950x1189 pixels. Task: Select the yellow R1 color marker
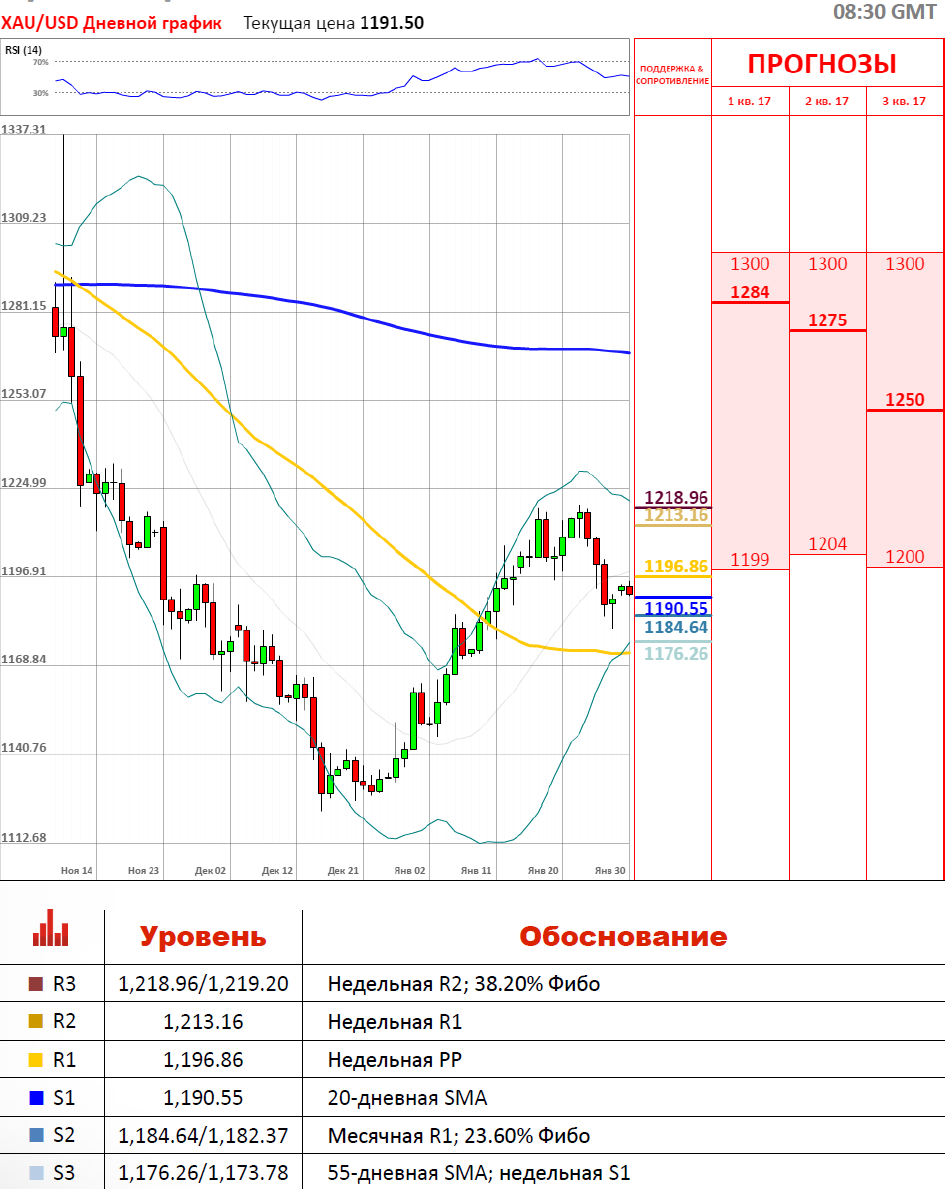(x=37, y=1060)
